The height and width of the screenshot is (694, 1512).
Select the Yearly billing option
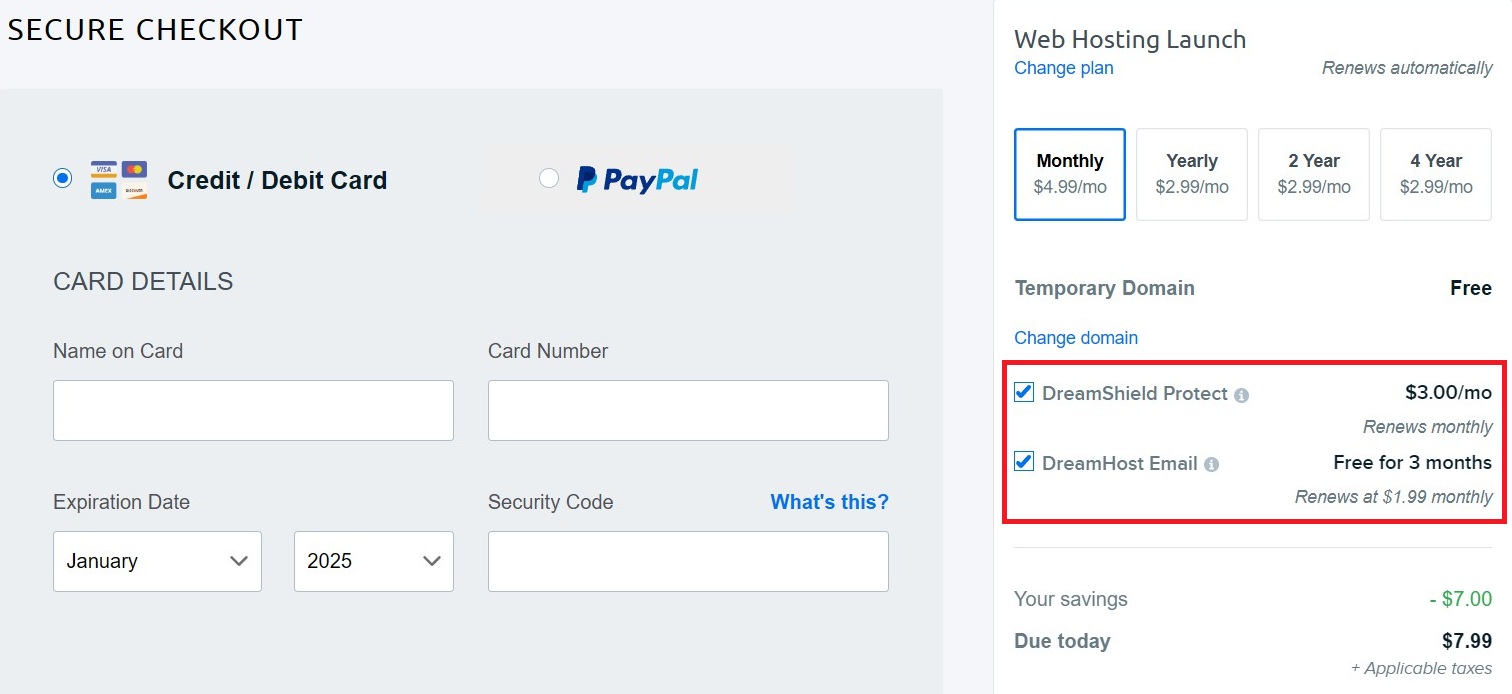(x=1191, y=174)
